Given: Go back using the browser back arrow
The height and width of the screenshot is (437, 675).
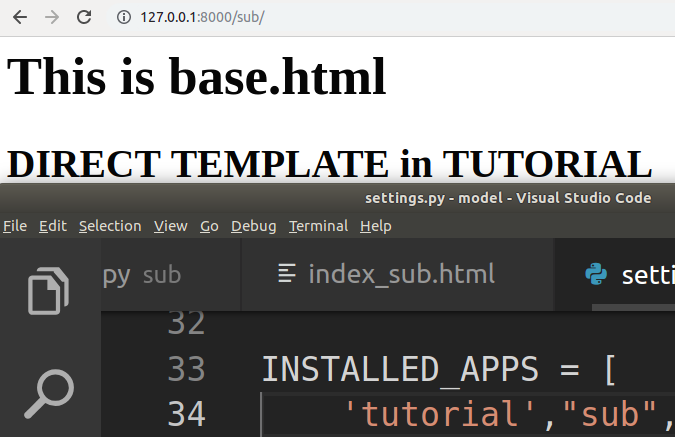Looking at the screenshot, I should coord(20,17).
